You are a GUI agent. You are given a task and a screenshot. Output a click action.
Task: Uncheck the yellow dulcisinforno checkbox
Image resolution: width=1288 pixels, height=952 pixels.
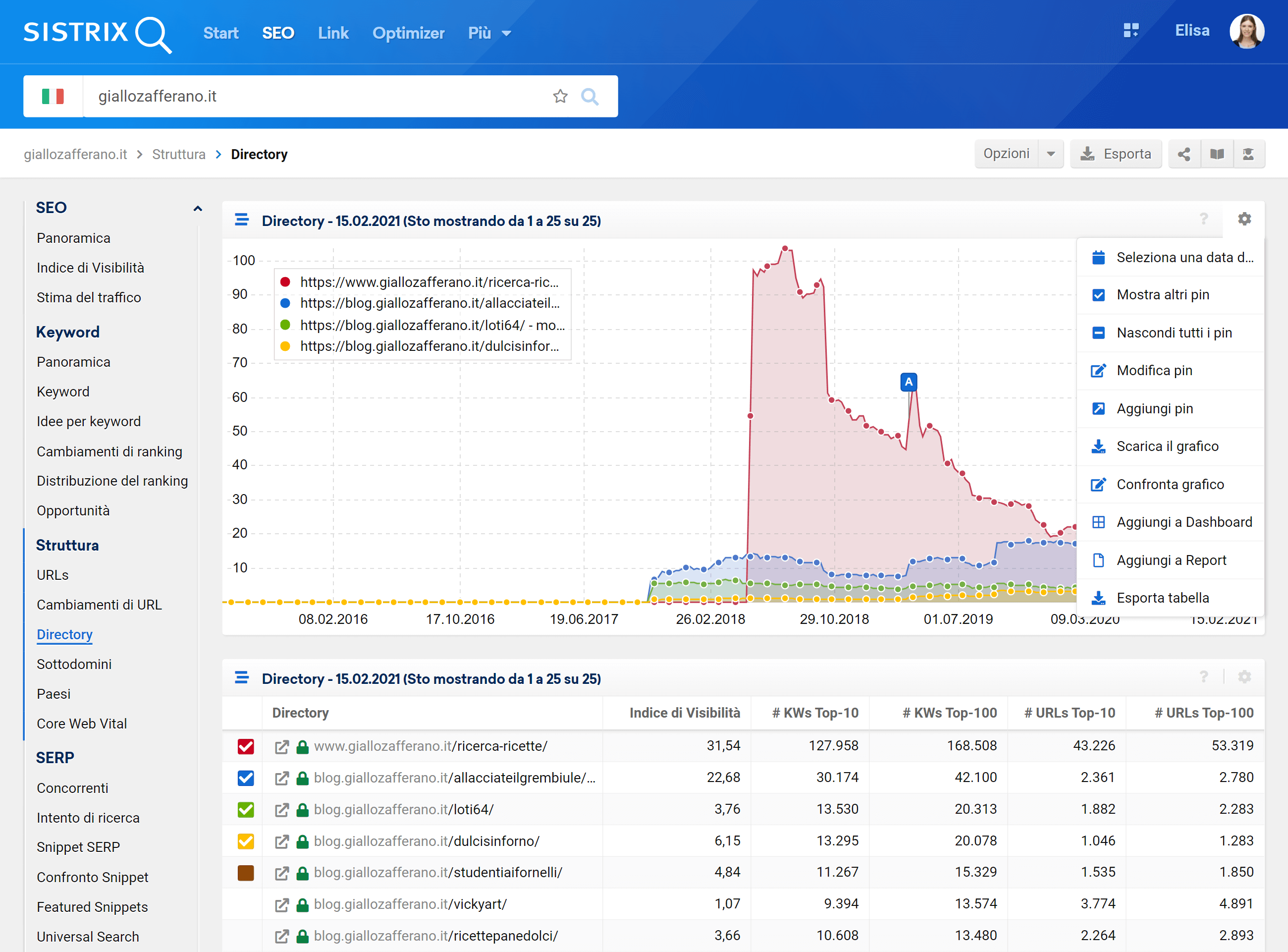[246, 841]
